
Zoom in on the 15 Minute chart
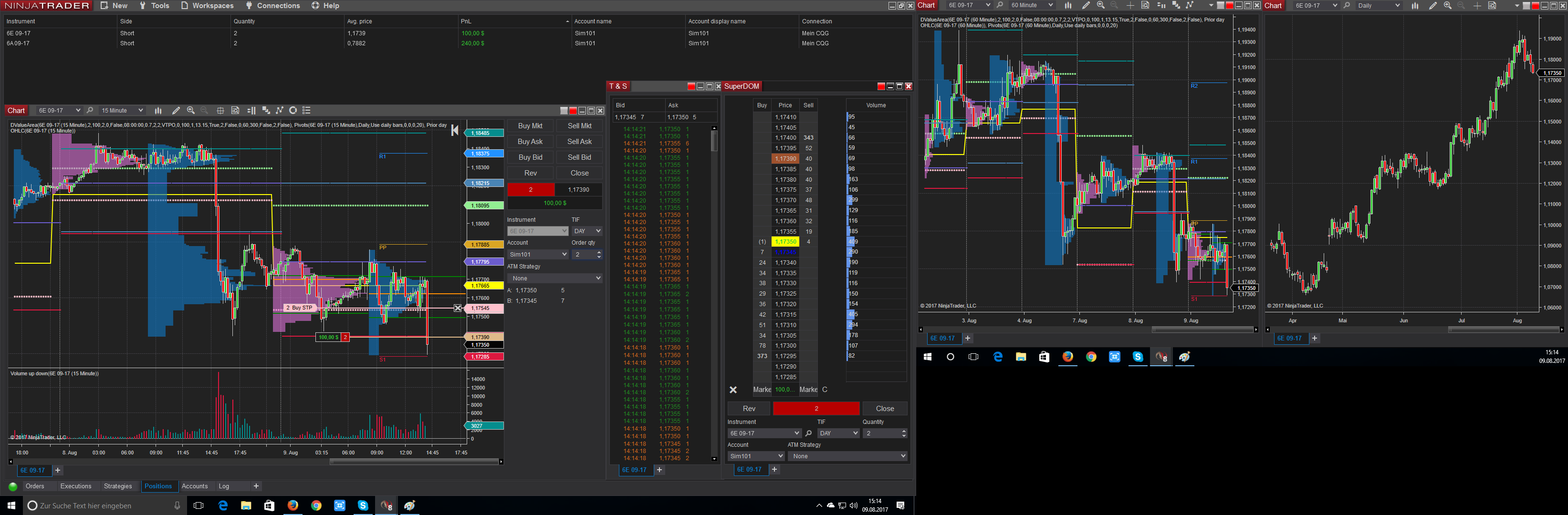[191, 111]
